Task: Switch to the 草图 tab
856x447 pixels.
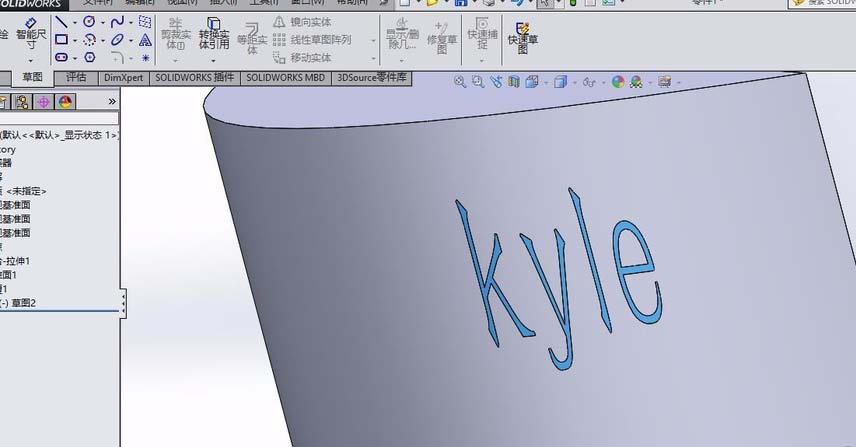Action: click(32, 77)
